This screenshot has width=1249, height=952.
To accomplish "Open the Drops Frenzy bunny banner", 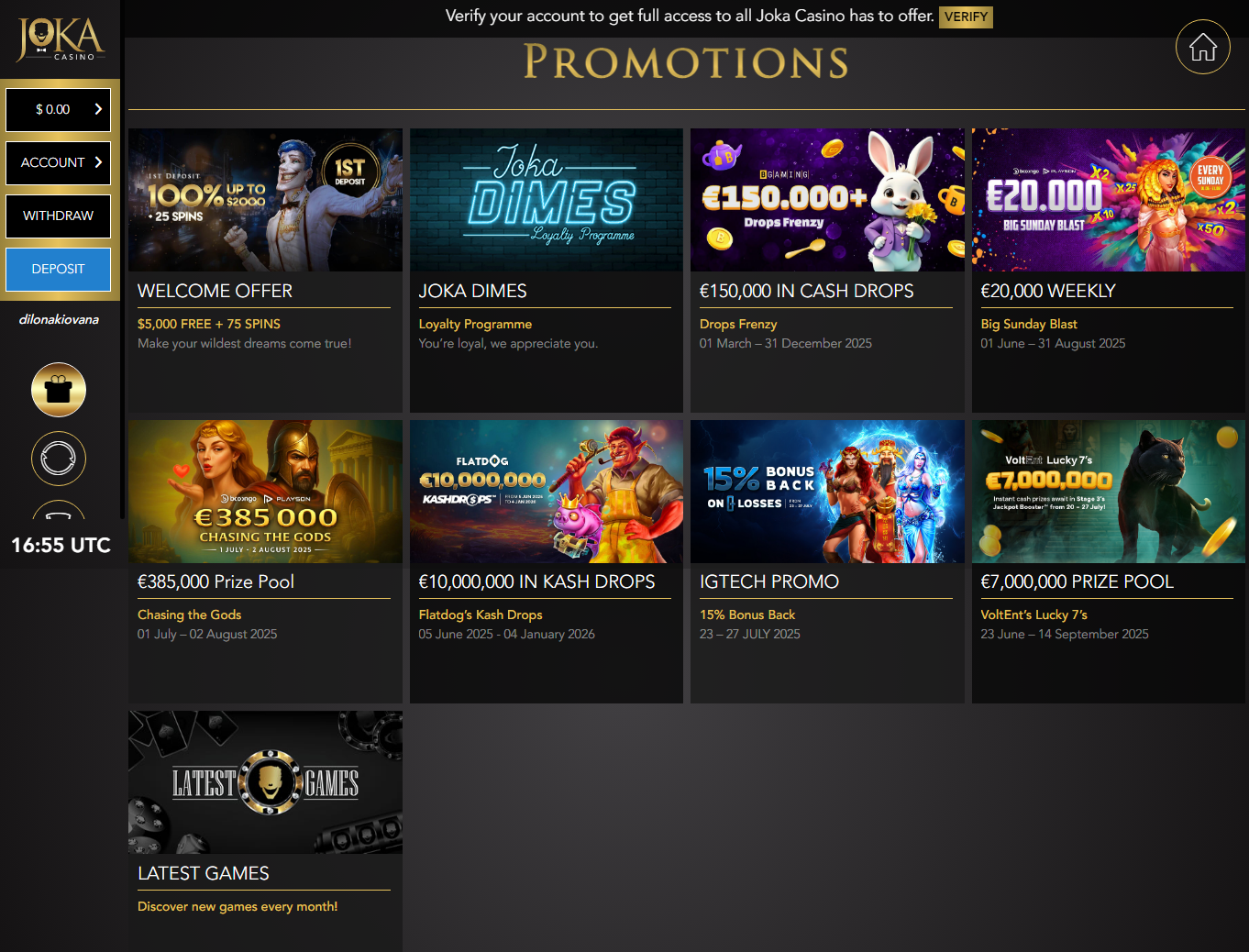I will (x=827, y=200).
